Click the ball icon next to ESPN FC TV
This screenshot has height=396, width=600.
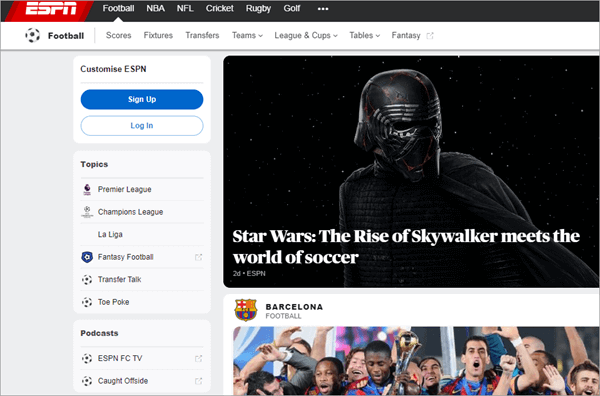(87, 359)
